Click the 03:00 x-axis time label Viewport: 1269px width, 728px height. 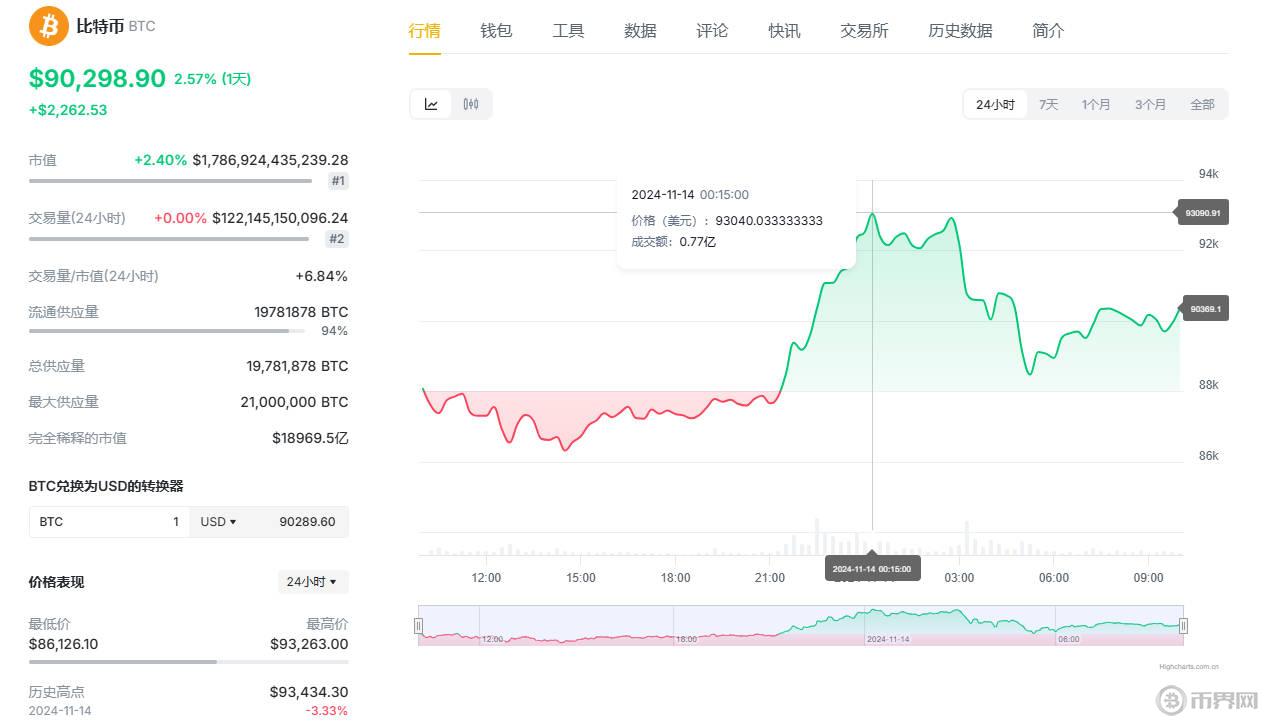tap(959, 578)
